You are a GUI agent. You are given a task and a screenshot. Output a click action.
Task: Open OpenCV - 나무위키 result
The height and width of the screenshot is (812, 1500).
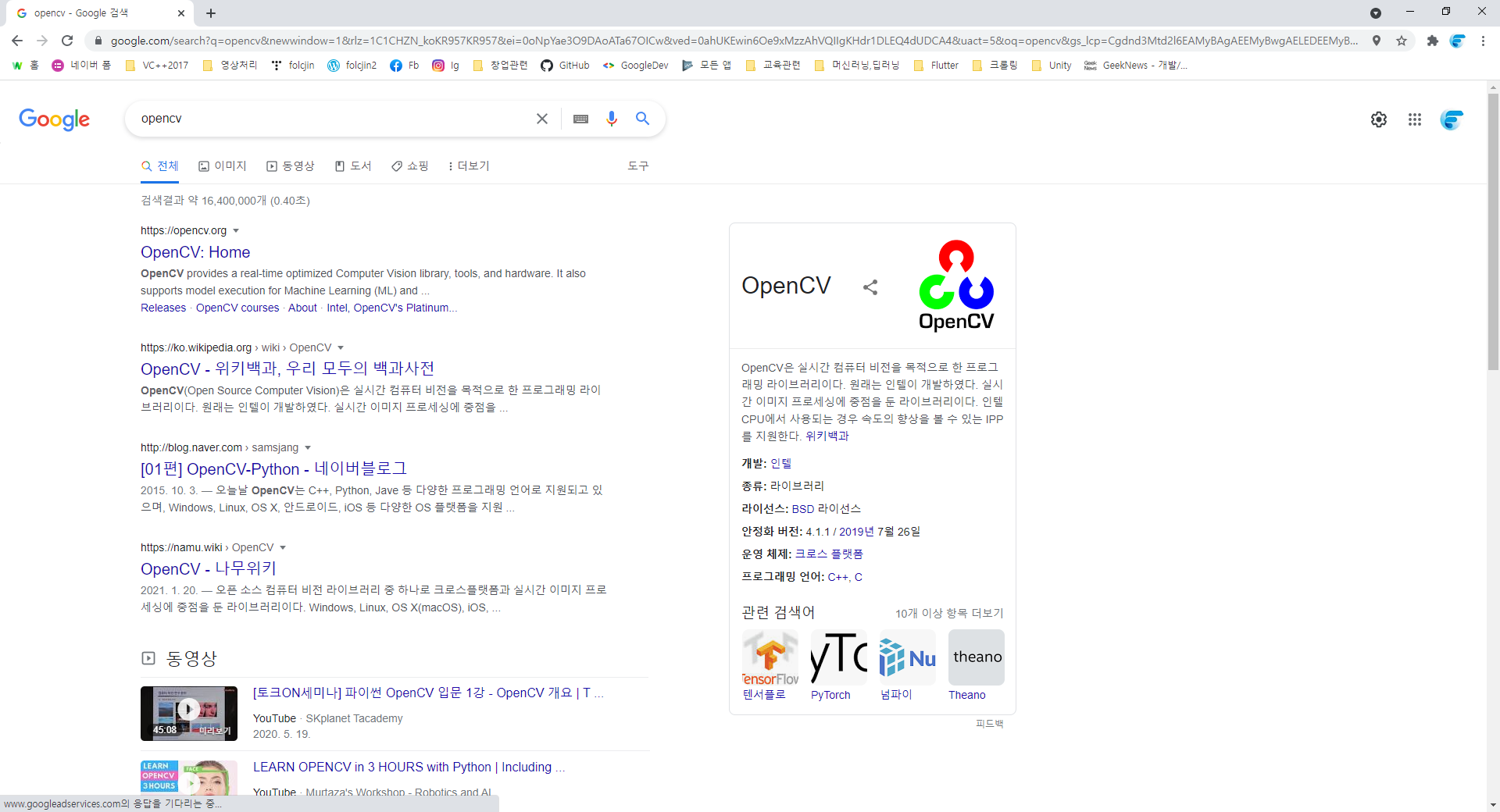pos(209,568)
